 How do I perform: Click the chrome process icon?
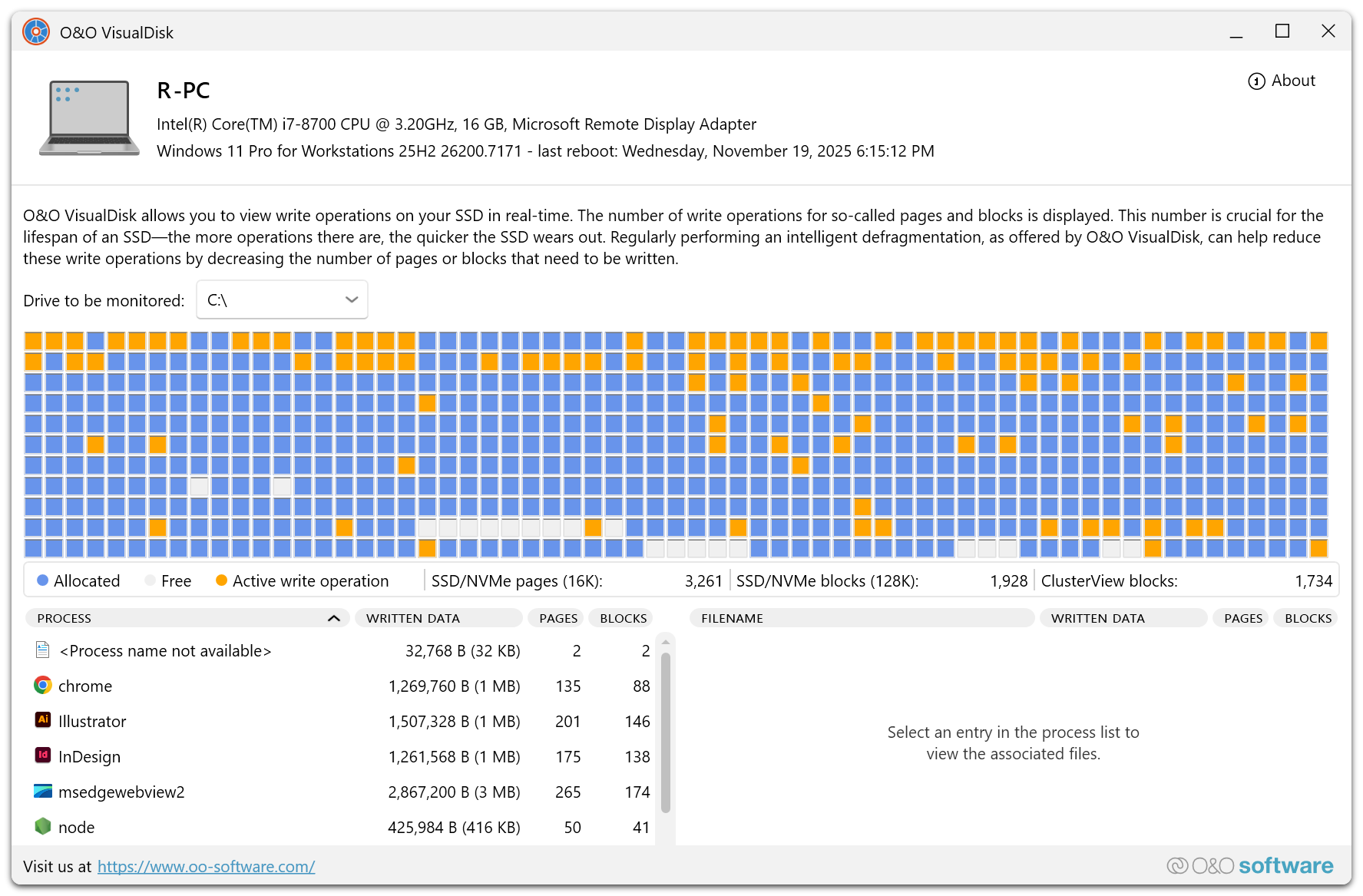pyautogui.click(x=43, y=685)
